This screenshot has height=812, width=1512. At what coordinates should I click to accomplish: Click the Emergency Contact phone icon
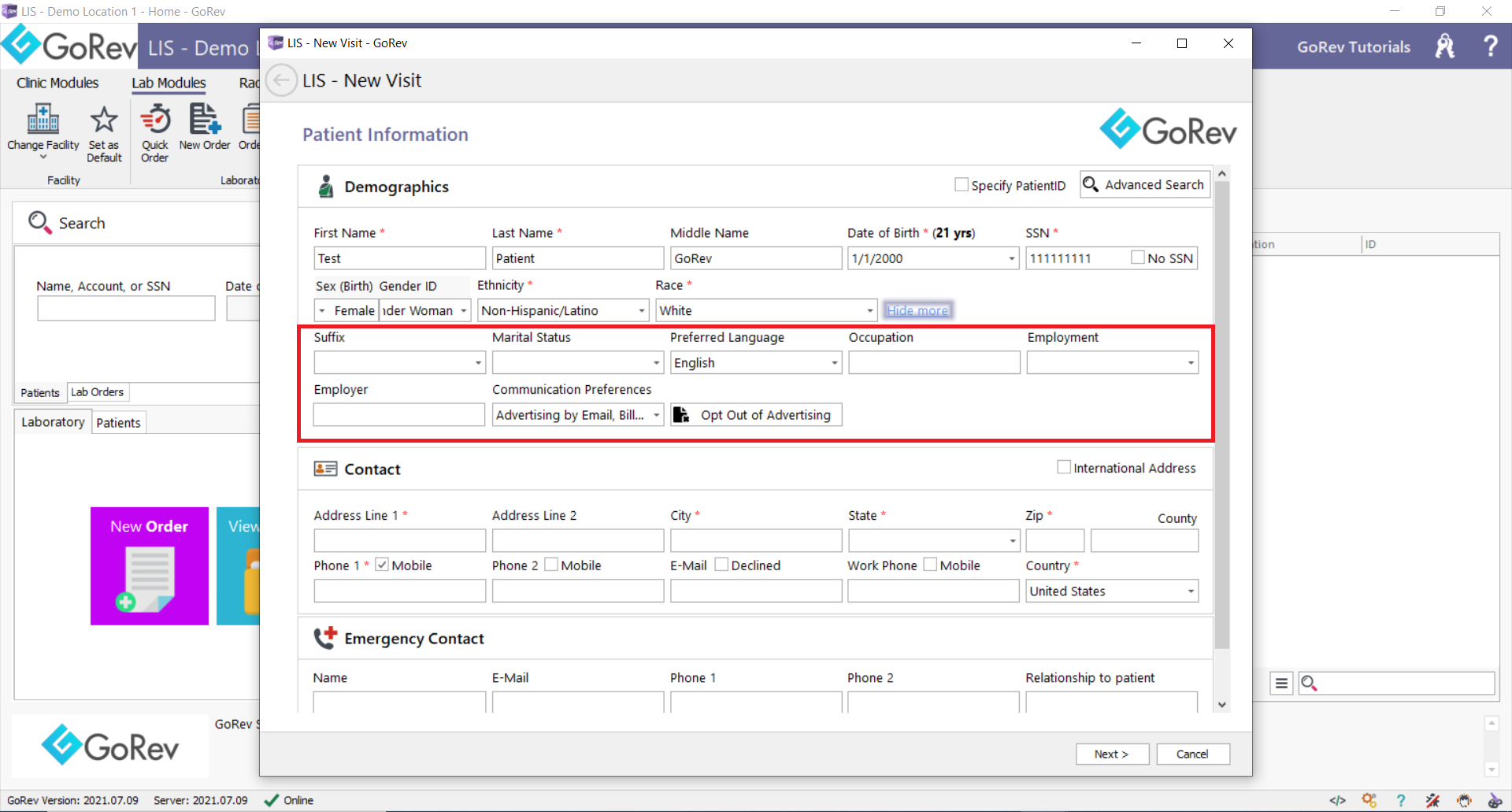325,638
